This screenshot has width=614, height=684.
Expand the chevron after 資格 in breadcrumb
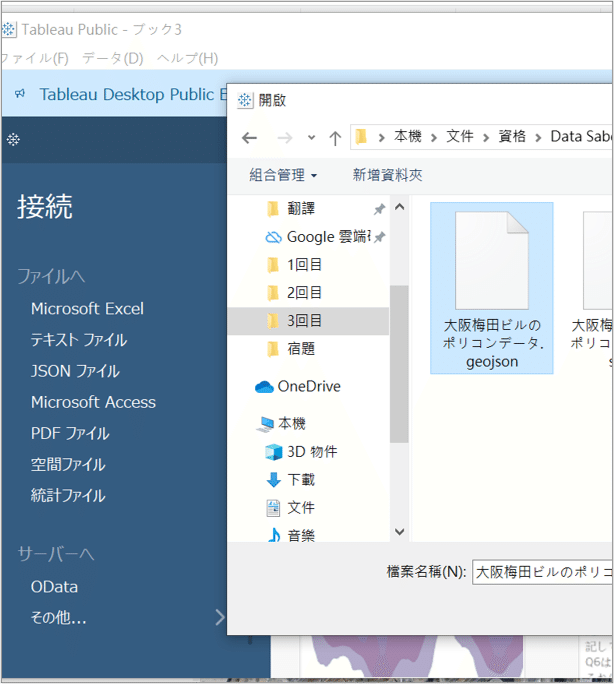tap(538, 138)
